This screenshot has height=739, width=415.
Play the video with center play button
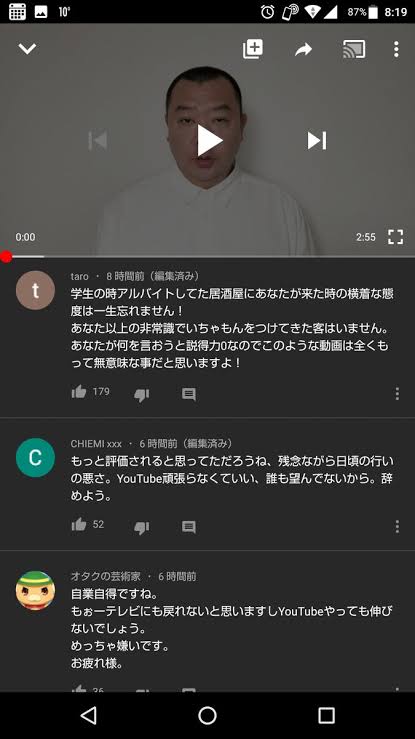(x=209, y=140)
